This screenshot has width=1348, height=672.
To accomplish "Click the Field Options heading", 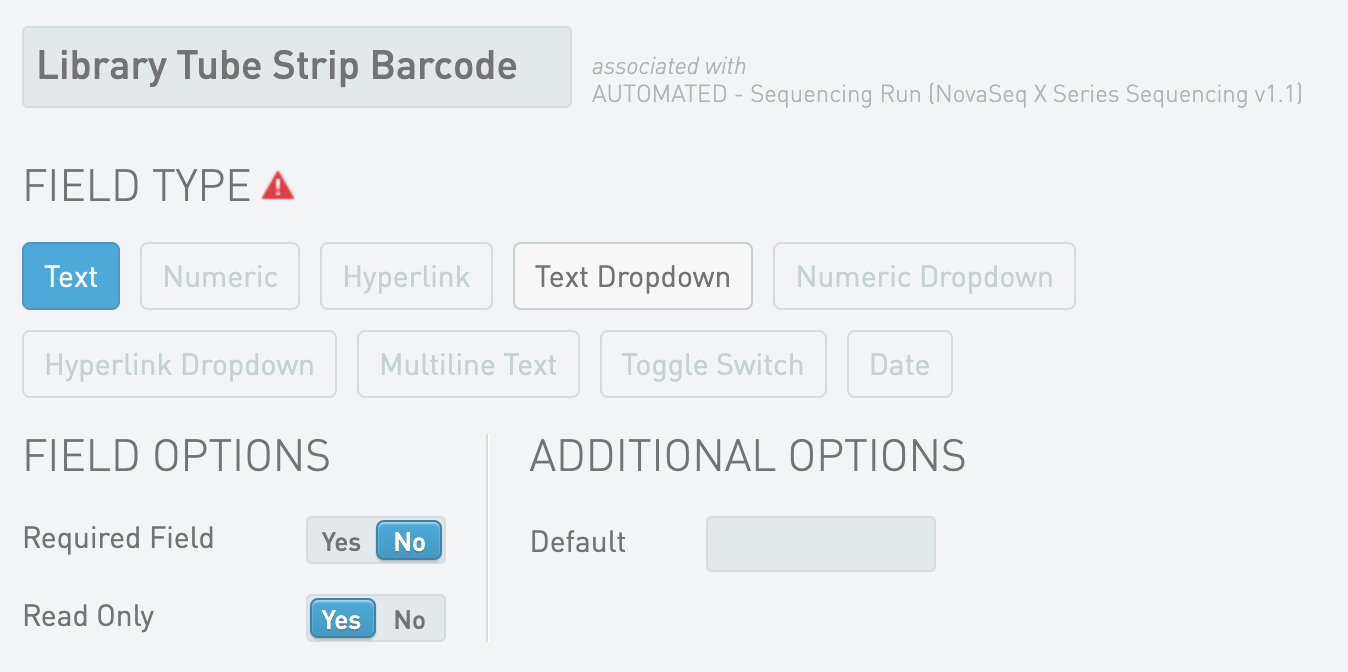I will (177, 456).
